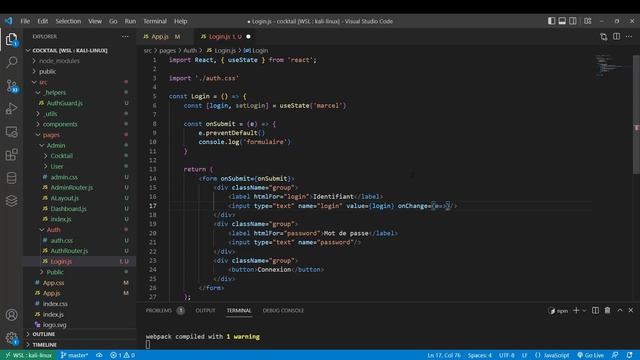Add a new terminal with plus icon
Image resolution: width=640 pixels, height=360 pixels.
pyautogui.click(x=576, y=311)
